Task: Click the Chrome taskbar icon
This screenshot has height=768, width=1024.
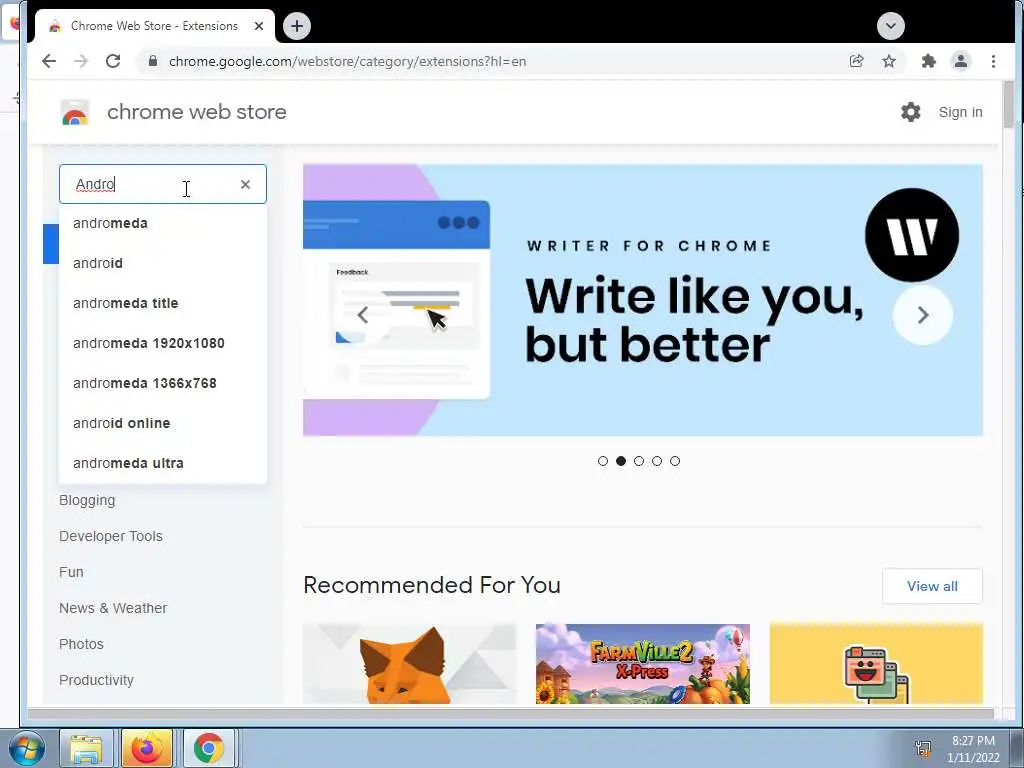Action: tap(208, 748)
